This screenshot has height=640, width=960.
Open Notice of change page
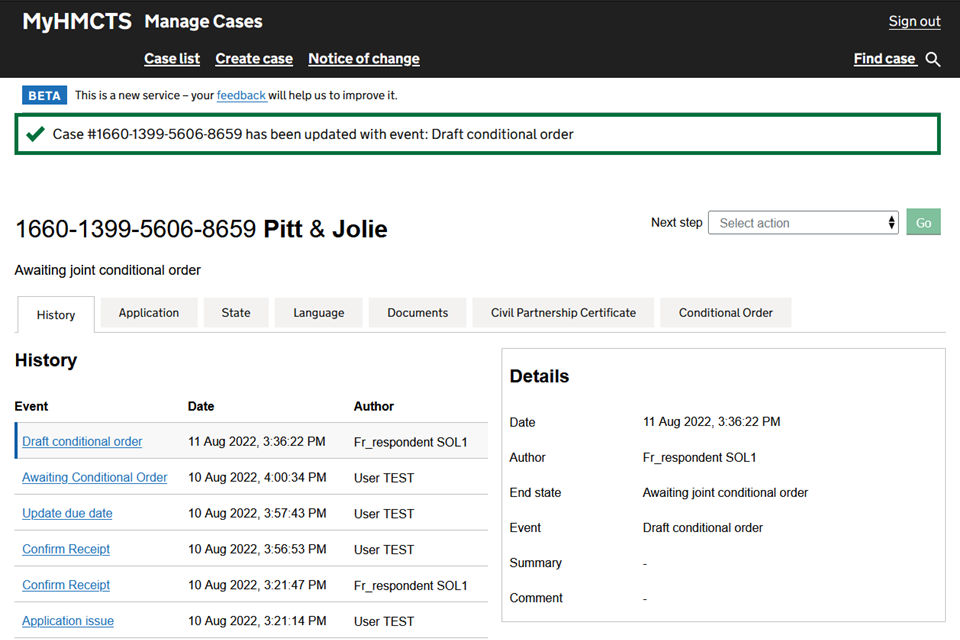(x=364, y=59)
